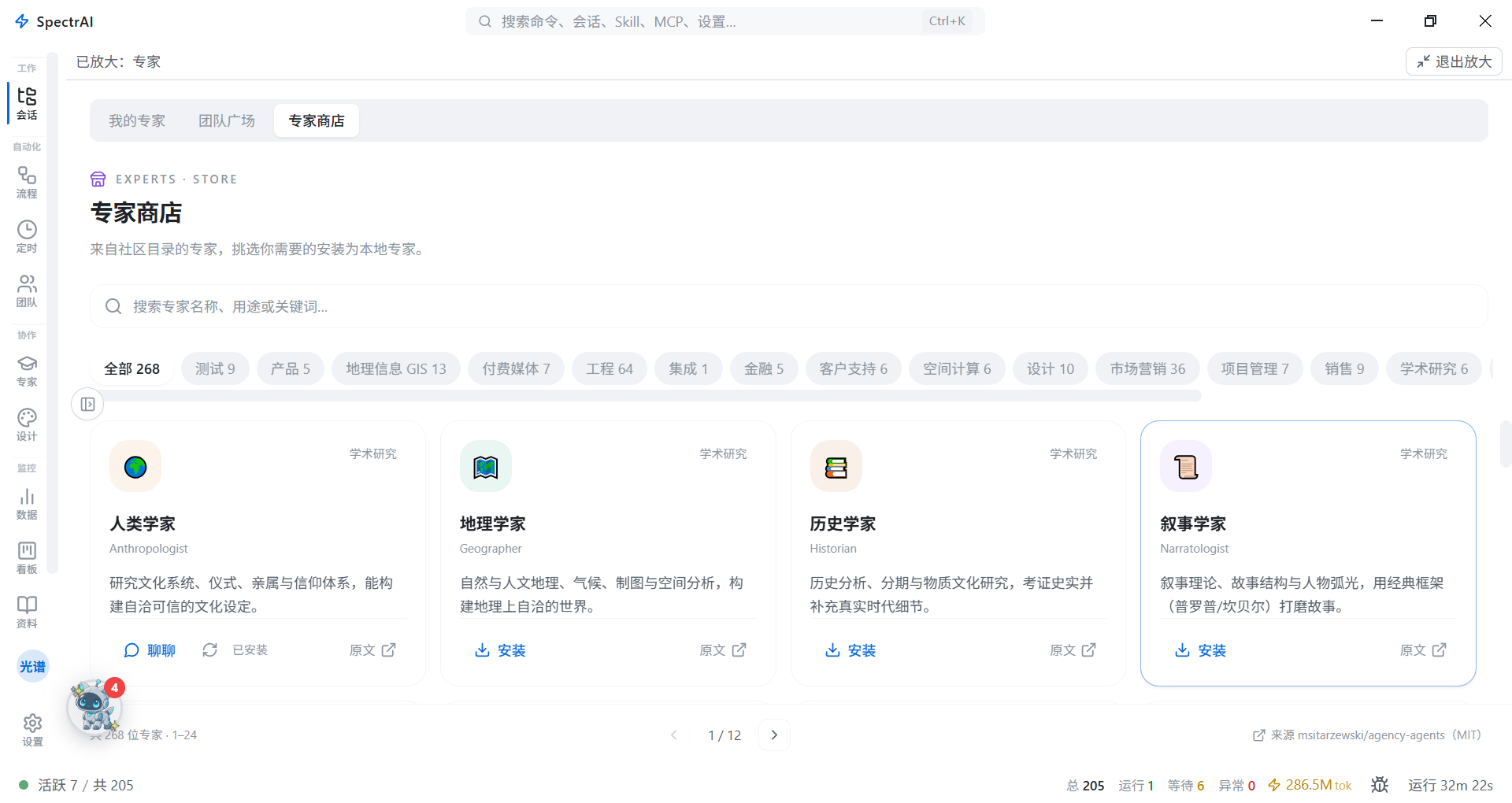Screen dimensions: 1512x803
Task: Open the 会话 sessions sidebar icon
Action: coord(27,103)
